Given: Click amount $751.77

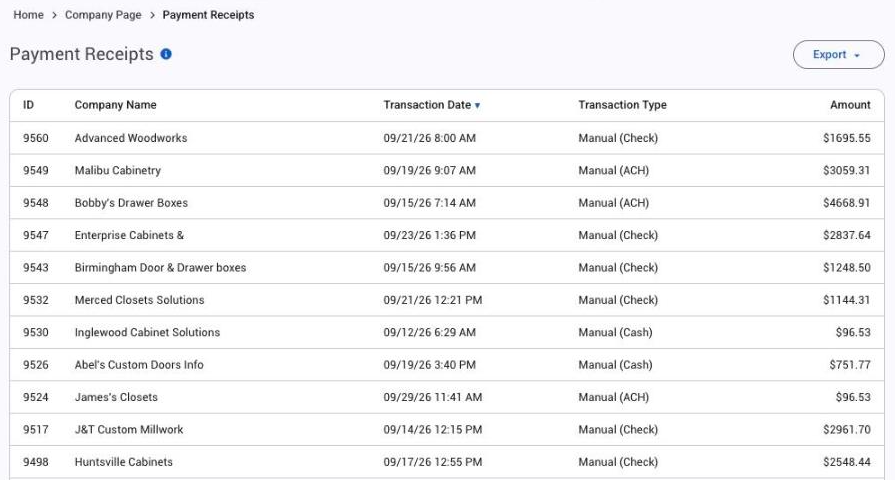Looking at the screenshot, I should tap(850, 365).
